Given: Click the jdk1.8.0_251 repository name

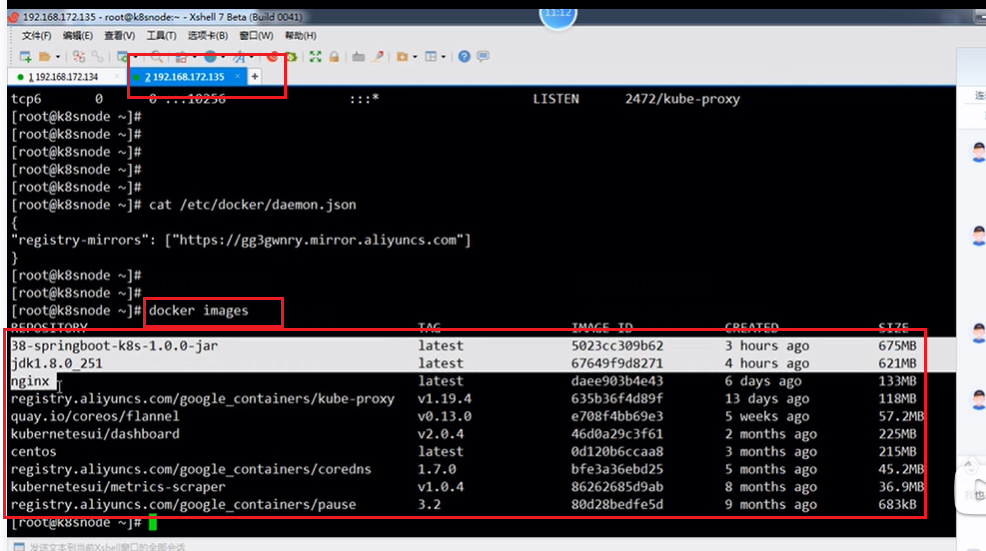Looking at the screenshot, I should (x=56, y=364).
